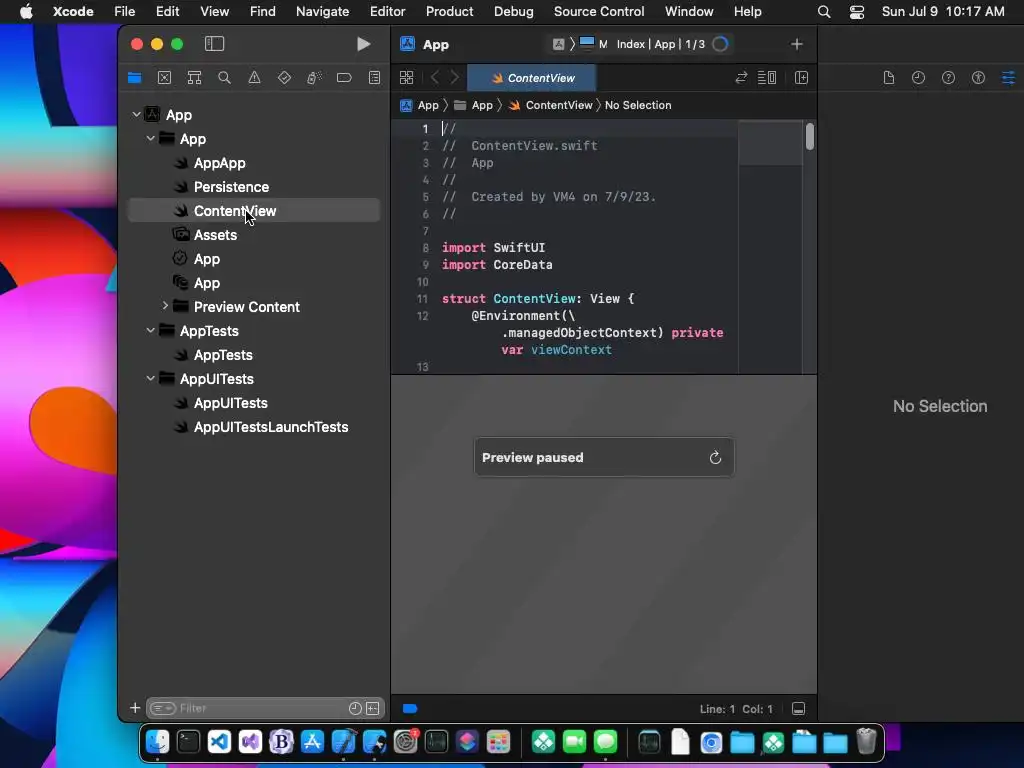Viewport: 1024px width, 768px height.
Task: Open the Find navigator magnifier icon
Action: [224, 78]
